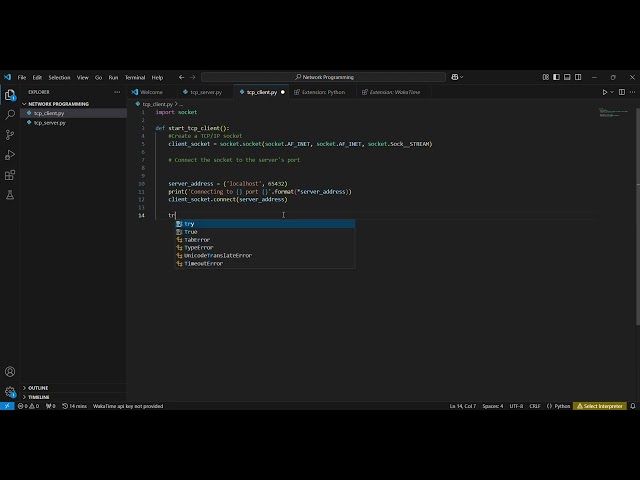This screenshot has height=480, width=640.
Task: Click the Network Programming search box
Action: click(x=324, y=77)
